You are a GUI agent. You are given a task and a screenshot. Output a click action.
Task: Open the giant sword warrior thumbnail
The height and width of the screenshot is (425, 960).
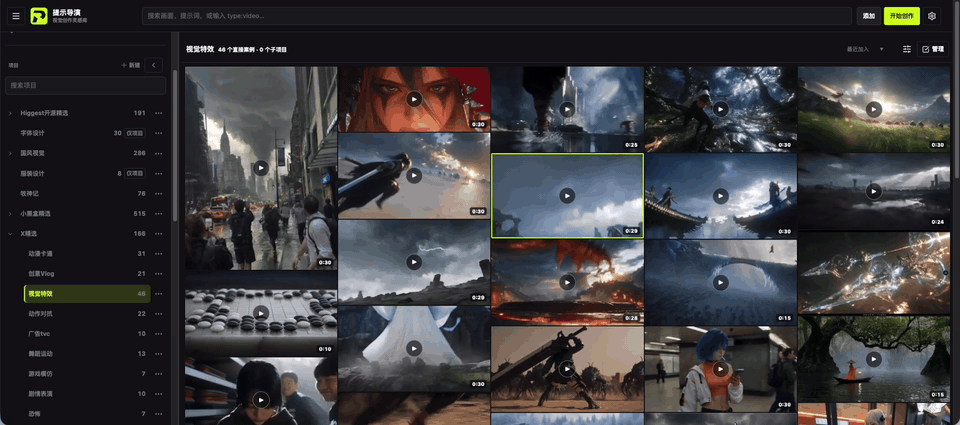click(x=567, y=369)
